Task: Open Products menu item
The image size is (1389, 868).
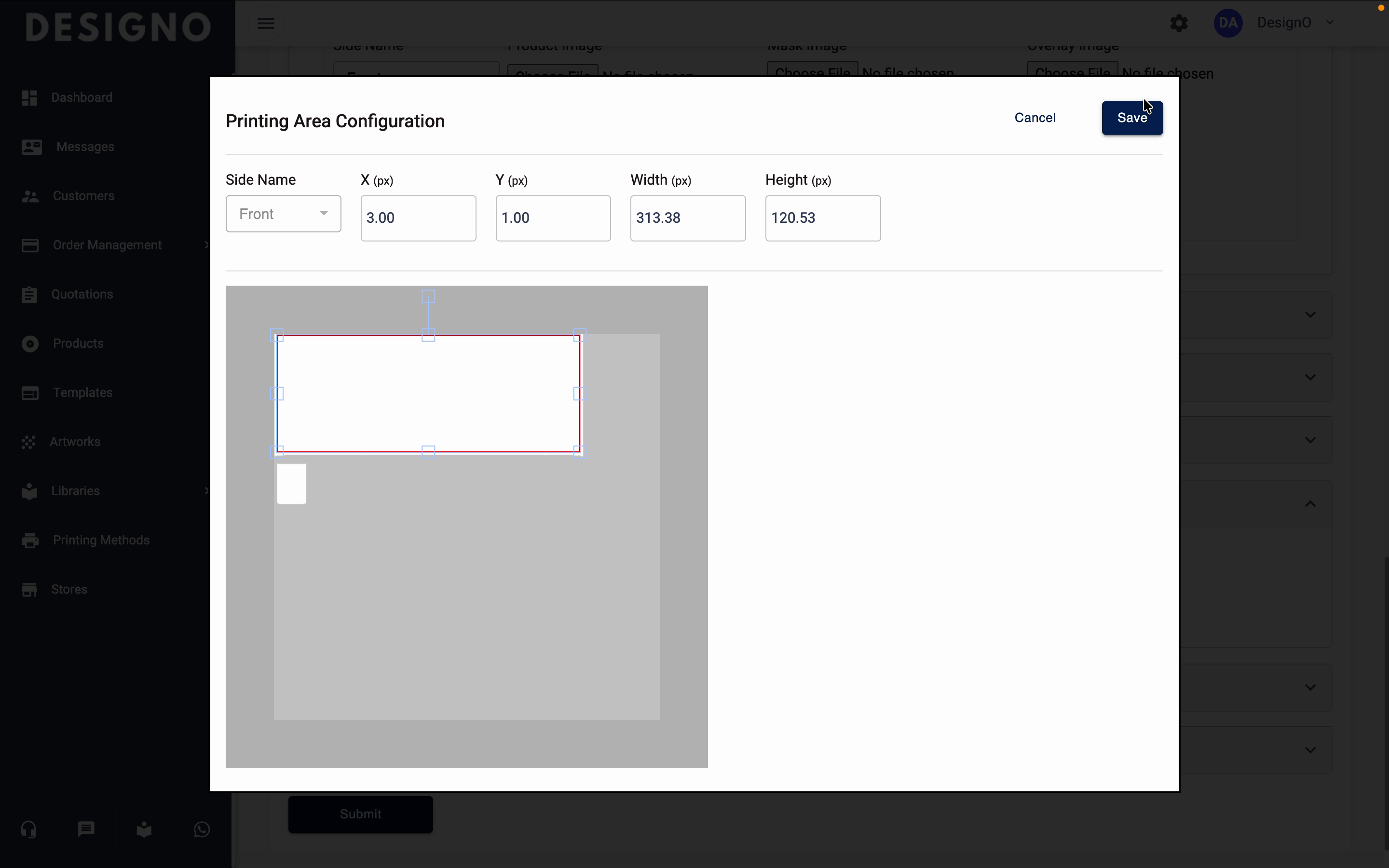Action: click(x=78, y=343)
